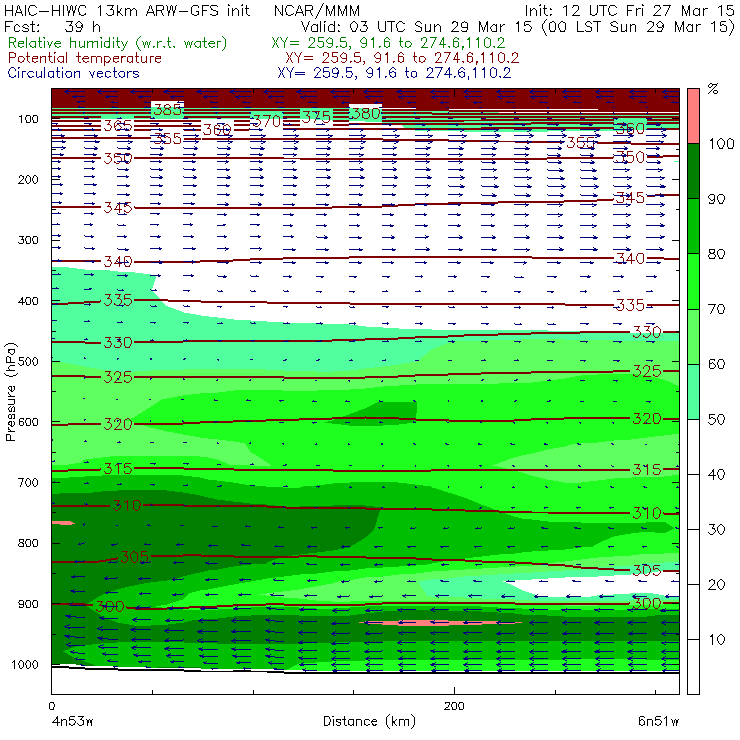Click the '300' pressure axis tick label

[x=28, y=240]
